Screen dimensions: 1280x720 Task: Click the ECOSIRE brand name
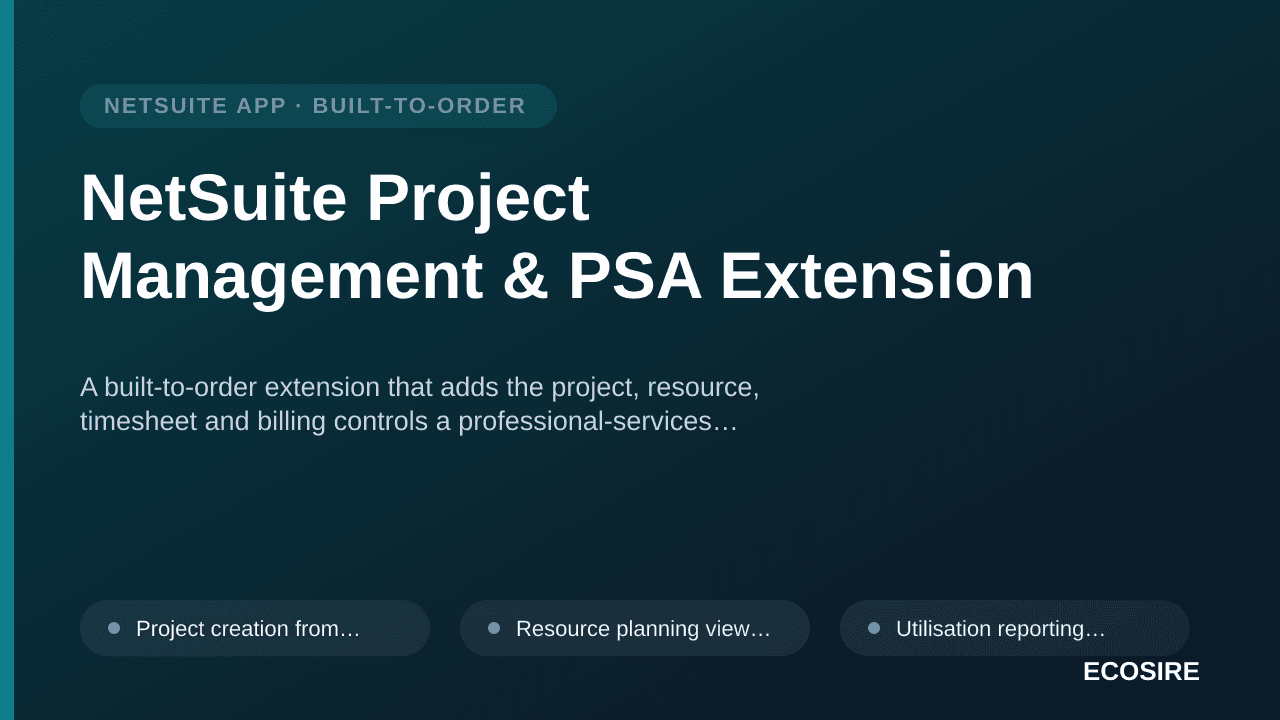pyautogui.click(x=1141, y=672)
